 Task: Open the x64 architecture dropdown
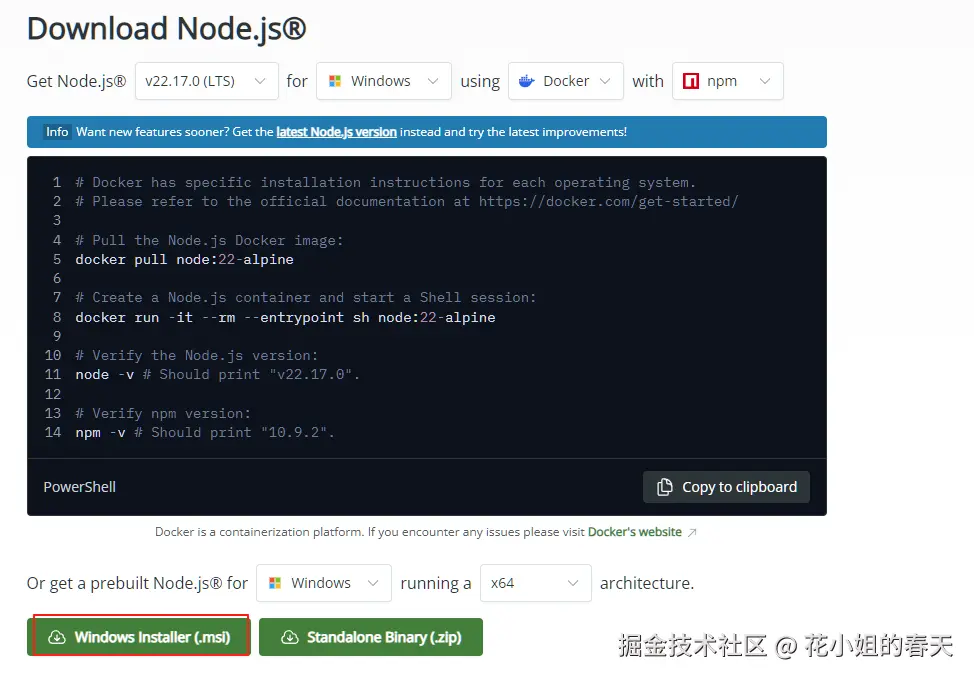(535, 583)
